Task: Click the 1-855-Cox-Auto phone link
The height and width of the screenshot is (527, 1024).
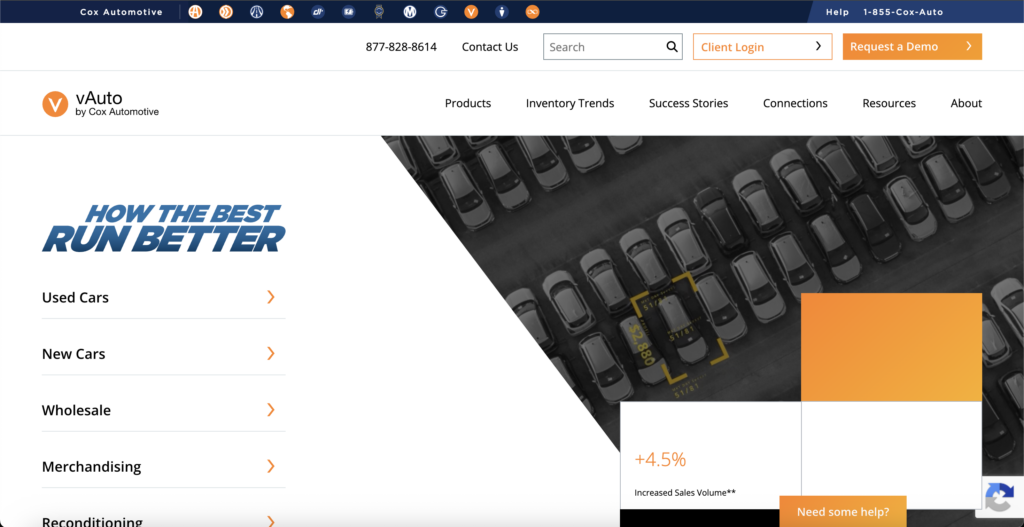Action: point(903,12)
